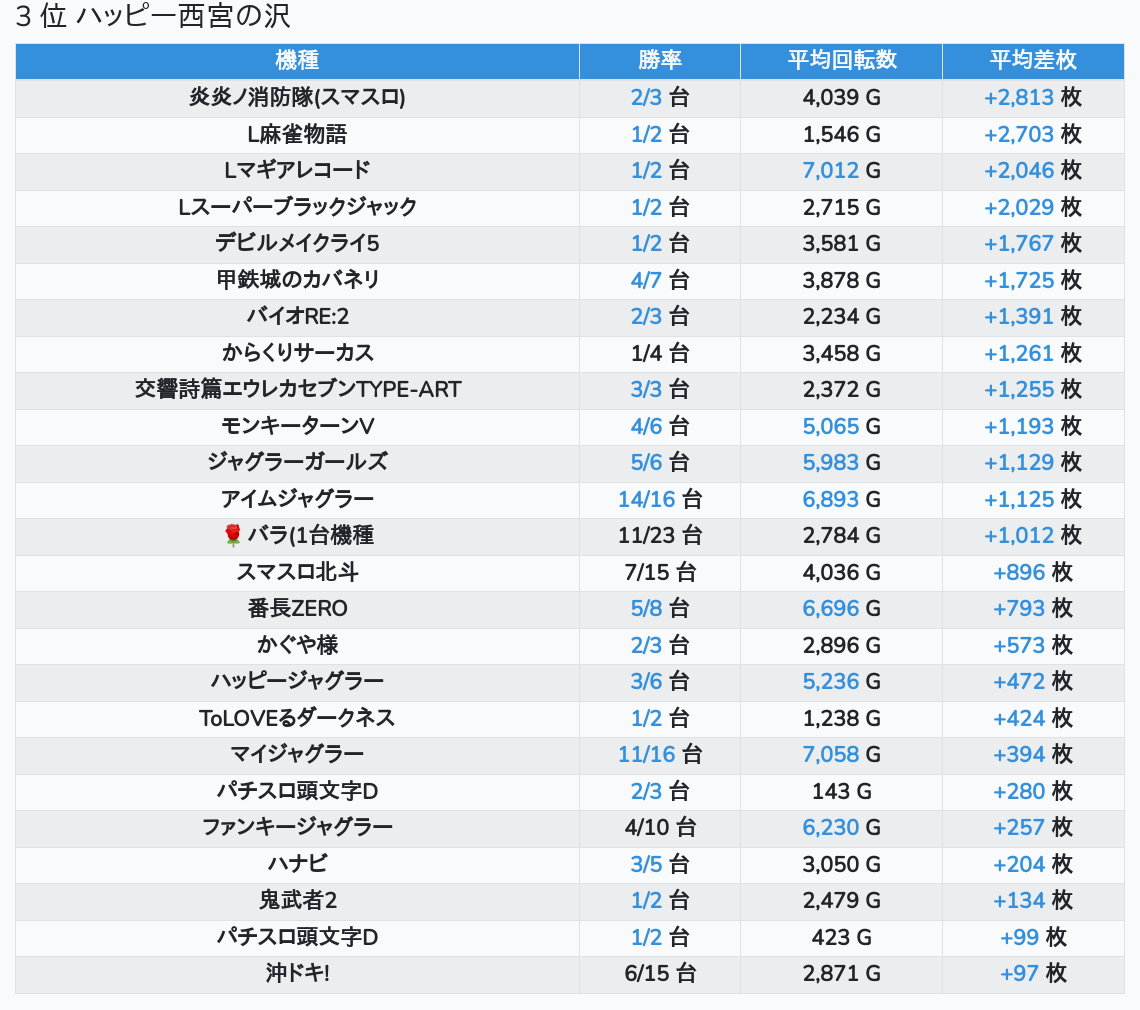
Task: Select the win rate '5/6 台'
Action: click(660, 462)
